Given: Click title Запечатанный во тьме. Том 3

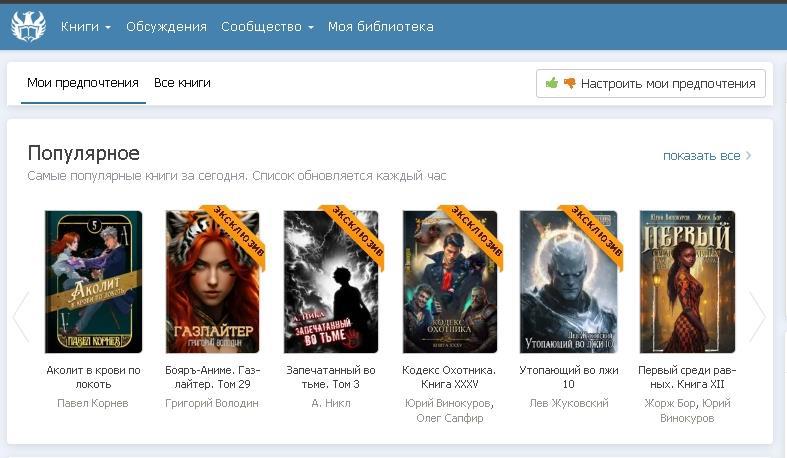Looking at the screenshot, I should pyautogui.click(x=331, y=377).
